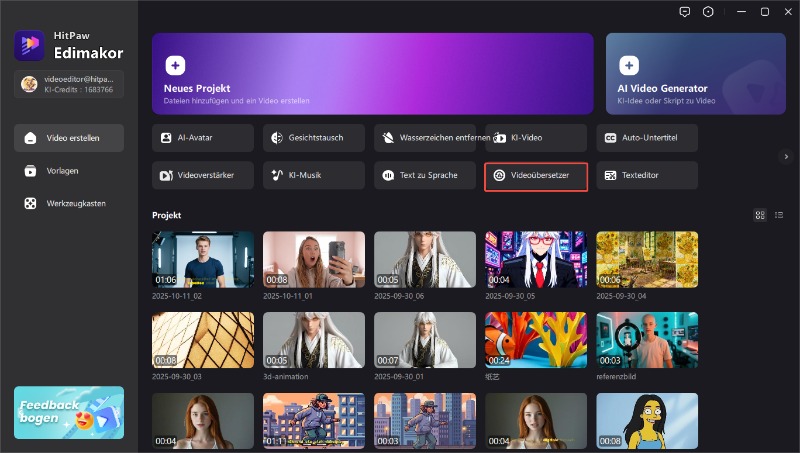This screenshot has width=800, height=453.
Task: Click the Texteditor icon
Action: click(610, 175)
